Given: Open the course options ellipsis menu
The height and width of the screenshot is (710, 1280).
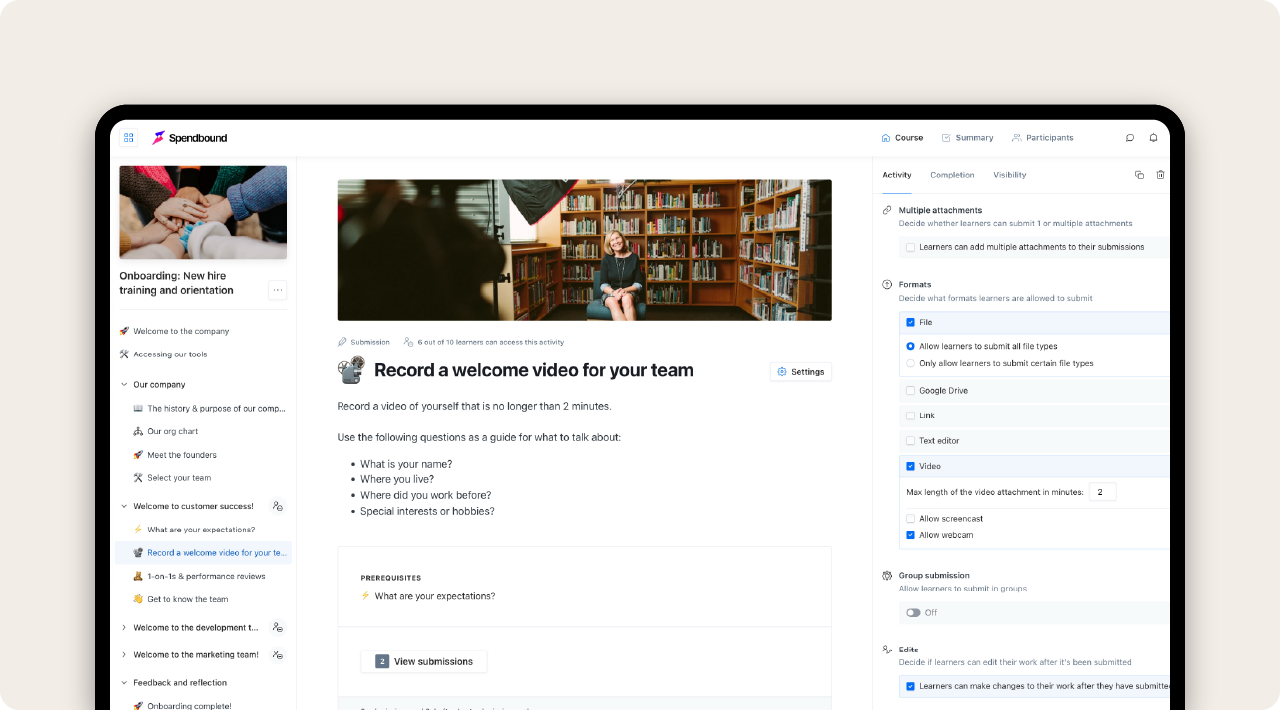Looking at the screenshot, I should point(278,290).
